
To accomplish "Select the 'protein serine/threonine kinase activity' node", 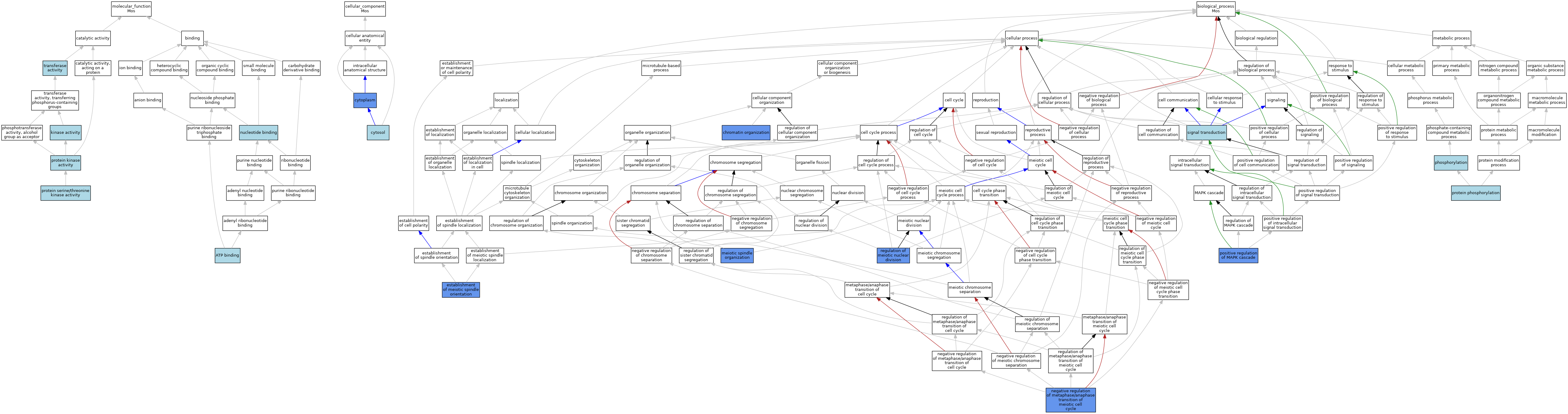I will (x=65, y=193).
